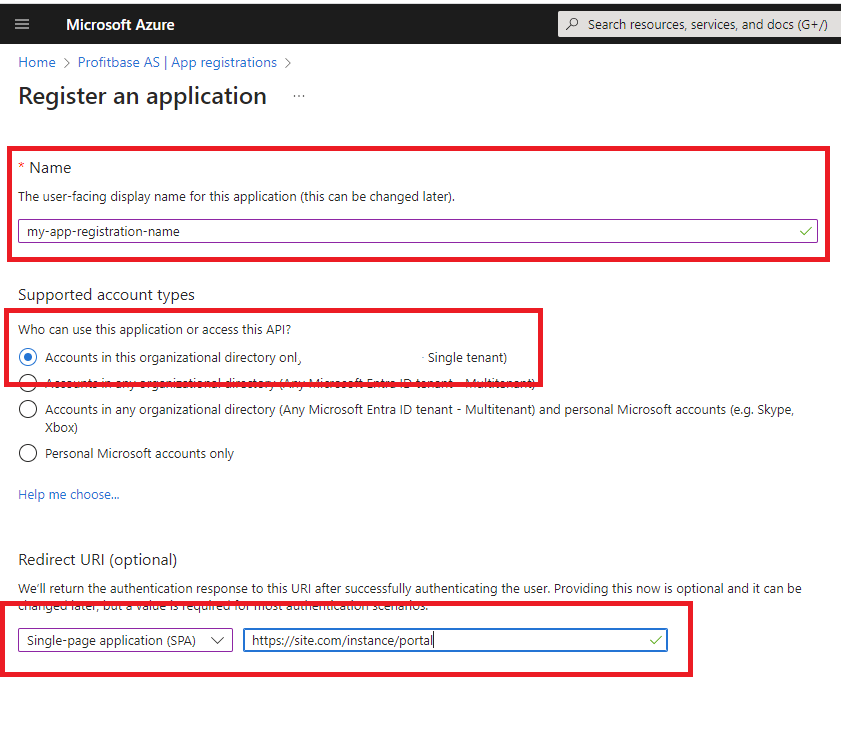Select Personal Microsoft accounts only
This screenshot has height=753, width=841.
tap(28, 454)
